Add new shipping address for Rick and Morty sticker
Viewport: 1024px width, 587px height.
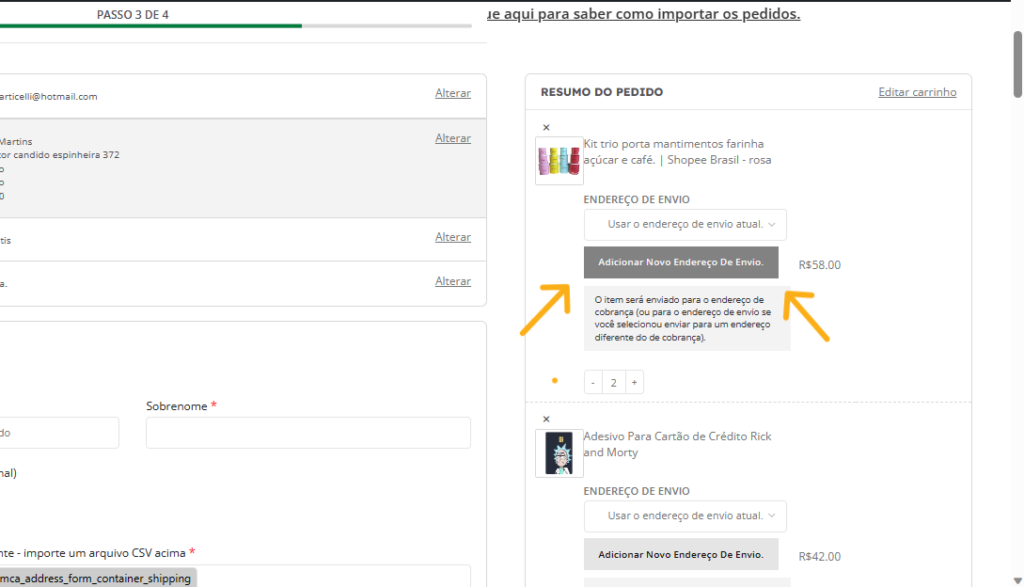tap(681, 554)
